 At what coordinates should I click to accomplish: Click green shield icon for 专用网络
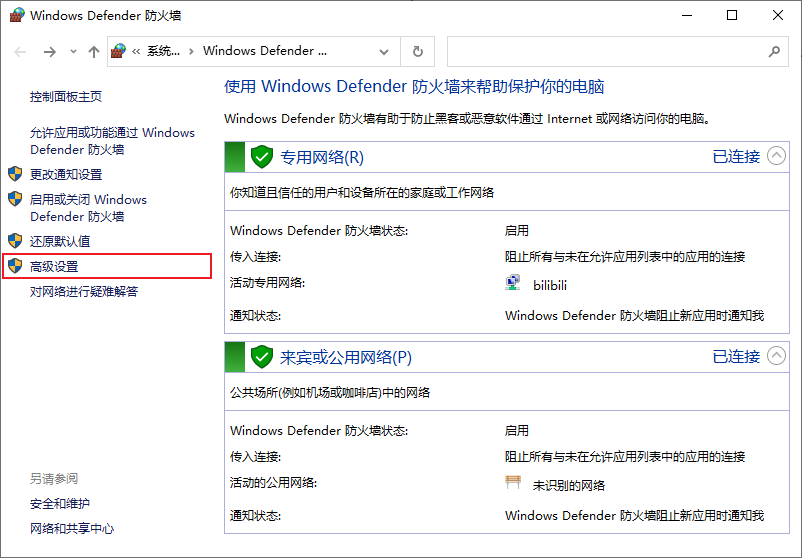pos(262,157)
